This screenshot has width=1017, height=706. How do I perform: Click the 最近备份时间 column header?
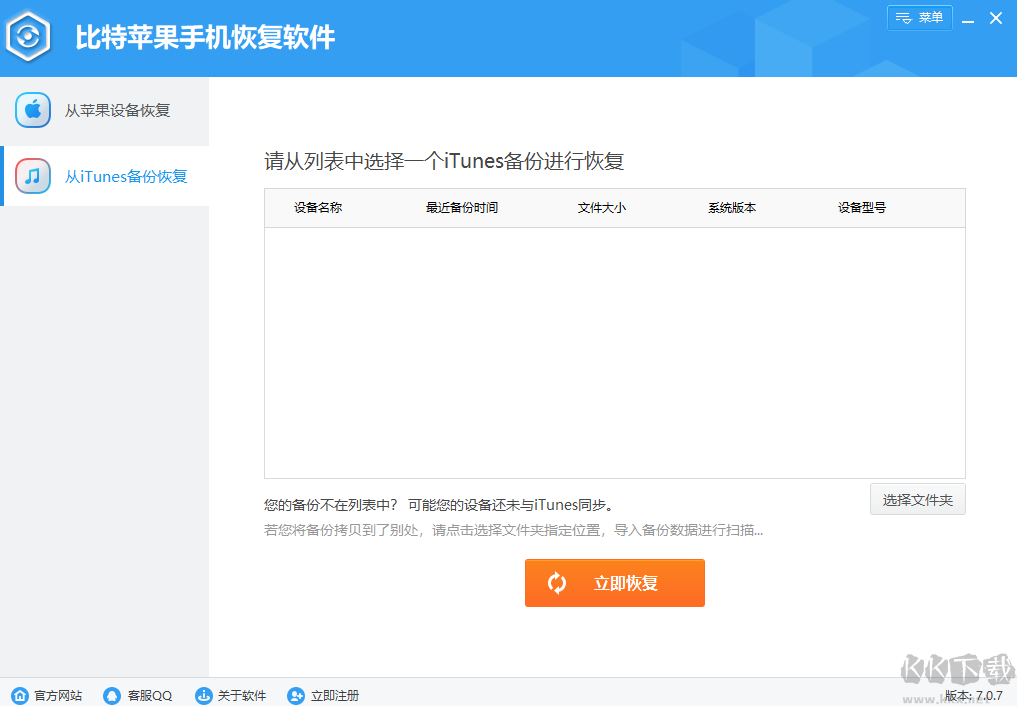[x=460, y=207]
